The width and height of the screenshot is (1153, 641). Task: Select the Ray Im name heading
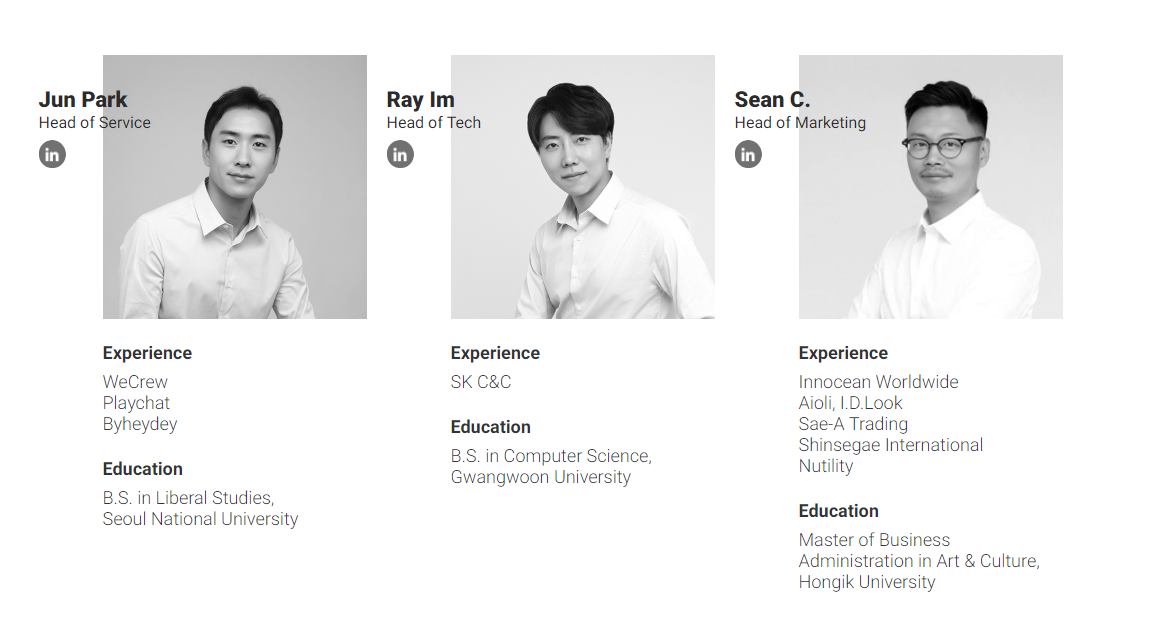[421, 99]
